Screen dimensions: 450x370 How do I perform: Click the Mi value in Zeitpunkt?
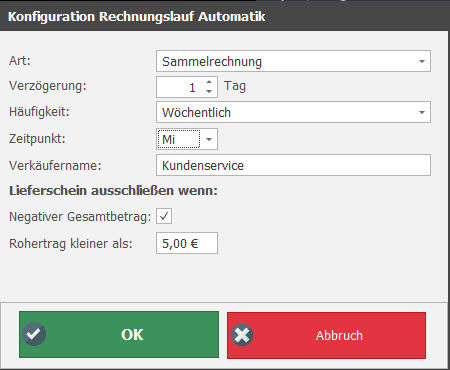(x=169, y=139)
